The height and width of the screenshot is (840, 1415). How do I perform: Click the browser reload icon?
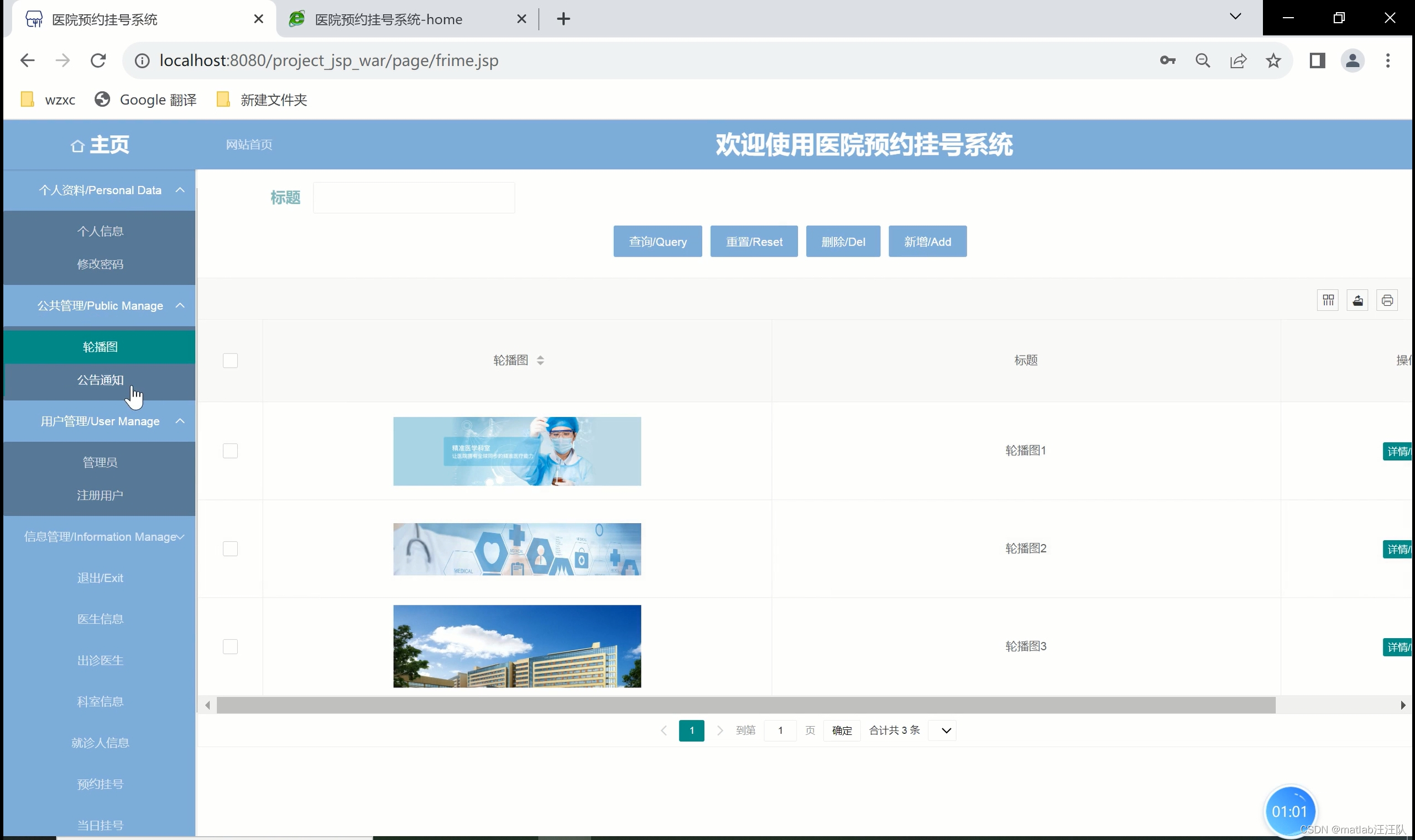[x=98, y=61]
